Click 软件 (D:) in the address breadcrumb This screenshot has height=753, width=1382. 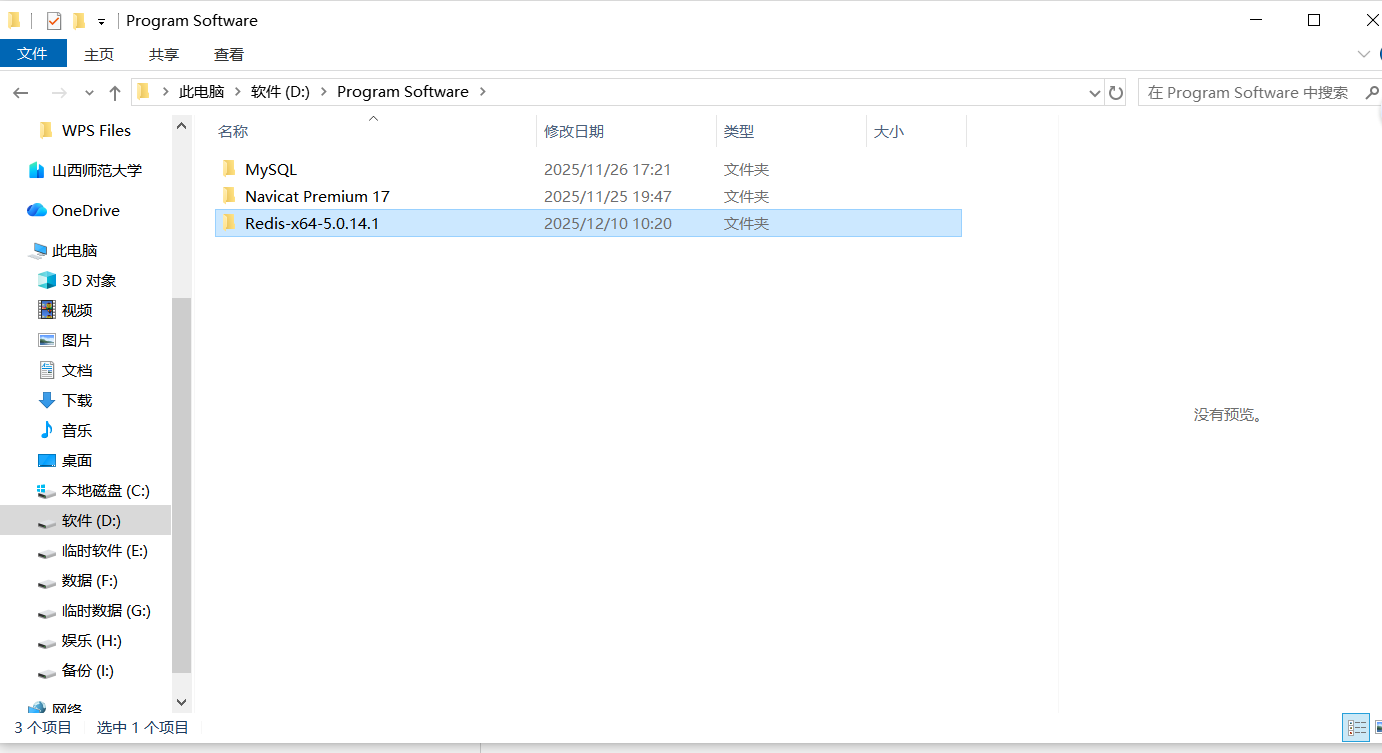(280, 91)
